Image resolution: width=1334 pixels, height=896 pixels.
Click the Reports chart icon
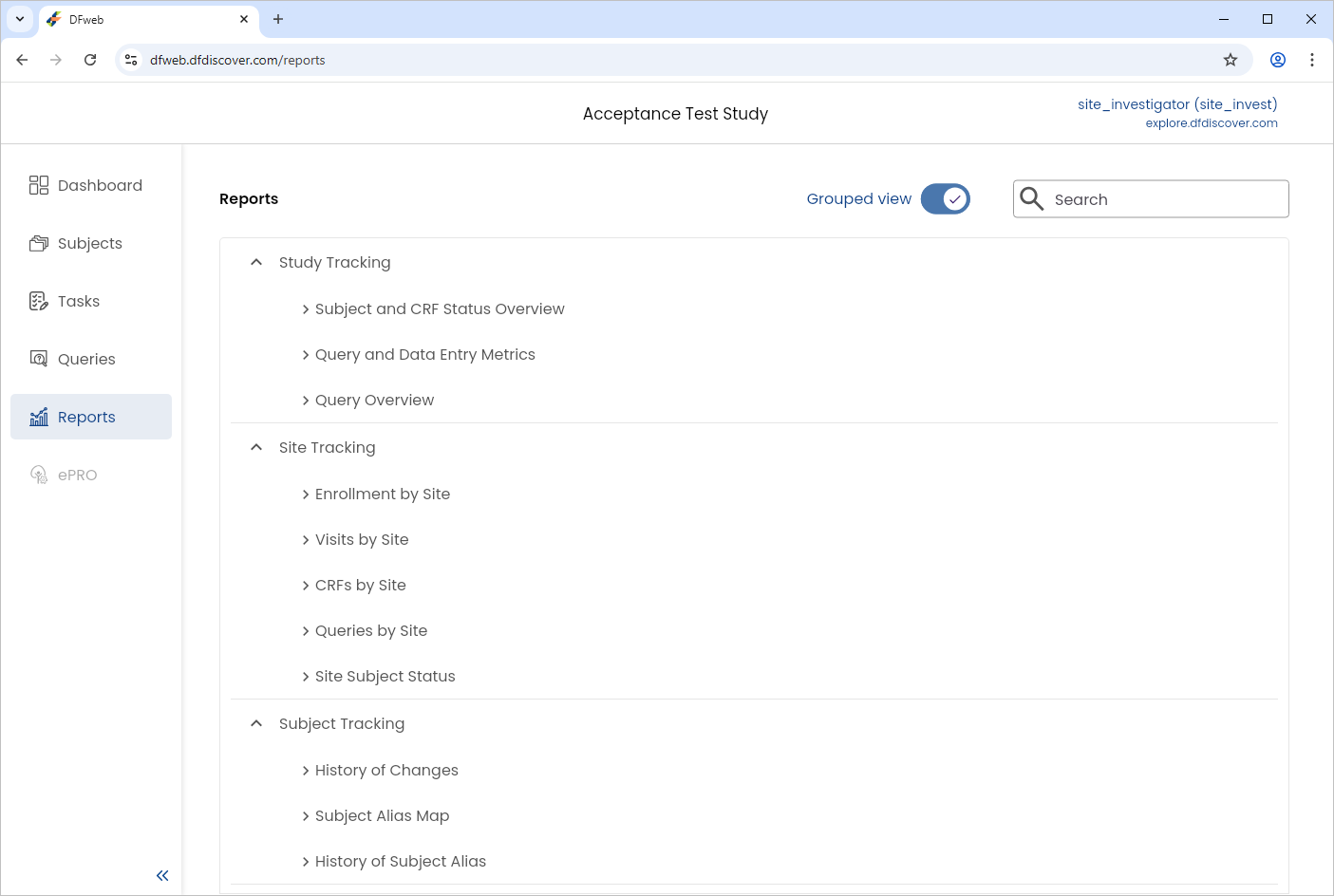coord(39,417)
